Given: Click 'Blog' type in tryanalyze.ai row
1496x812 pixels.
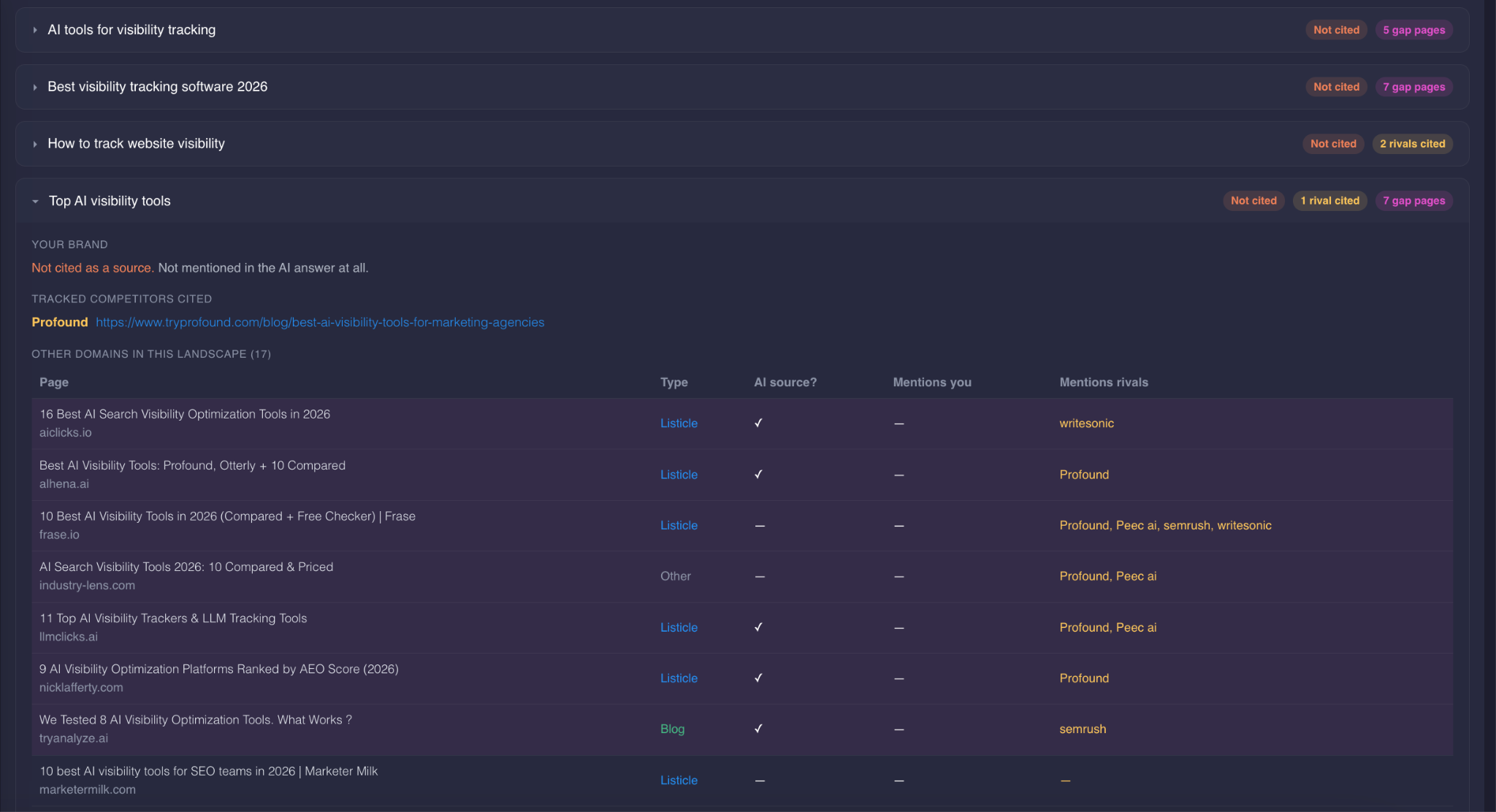Looking at the screenshot, I should [x=672, y=729].
